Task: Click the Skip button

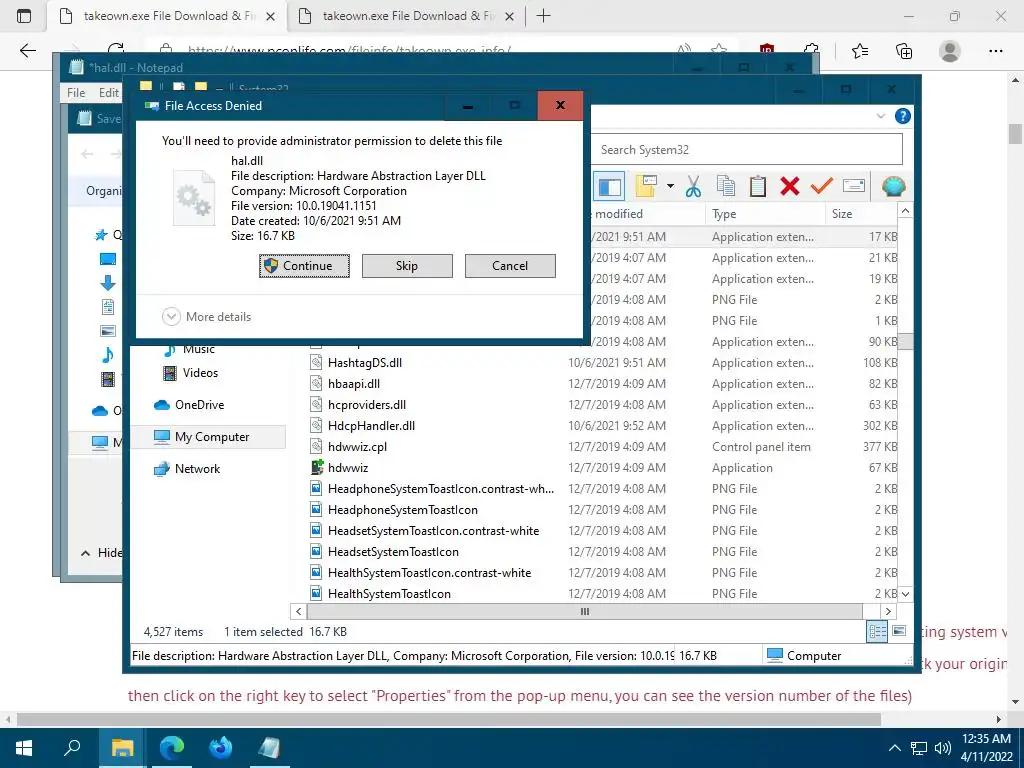Action: [x=407, y=266]
